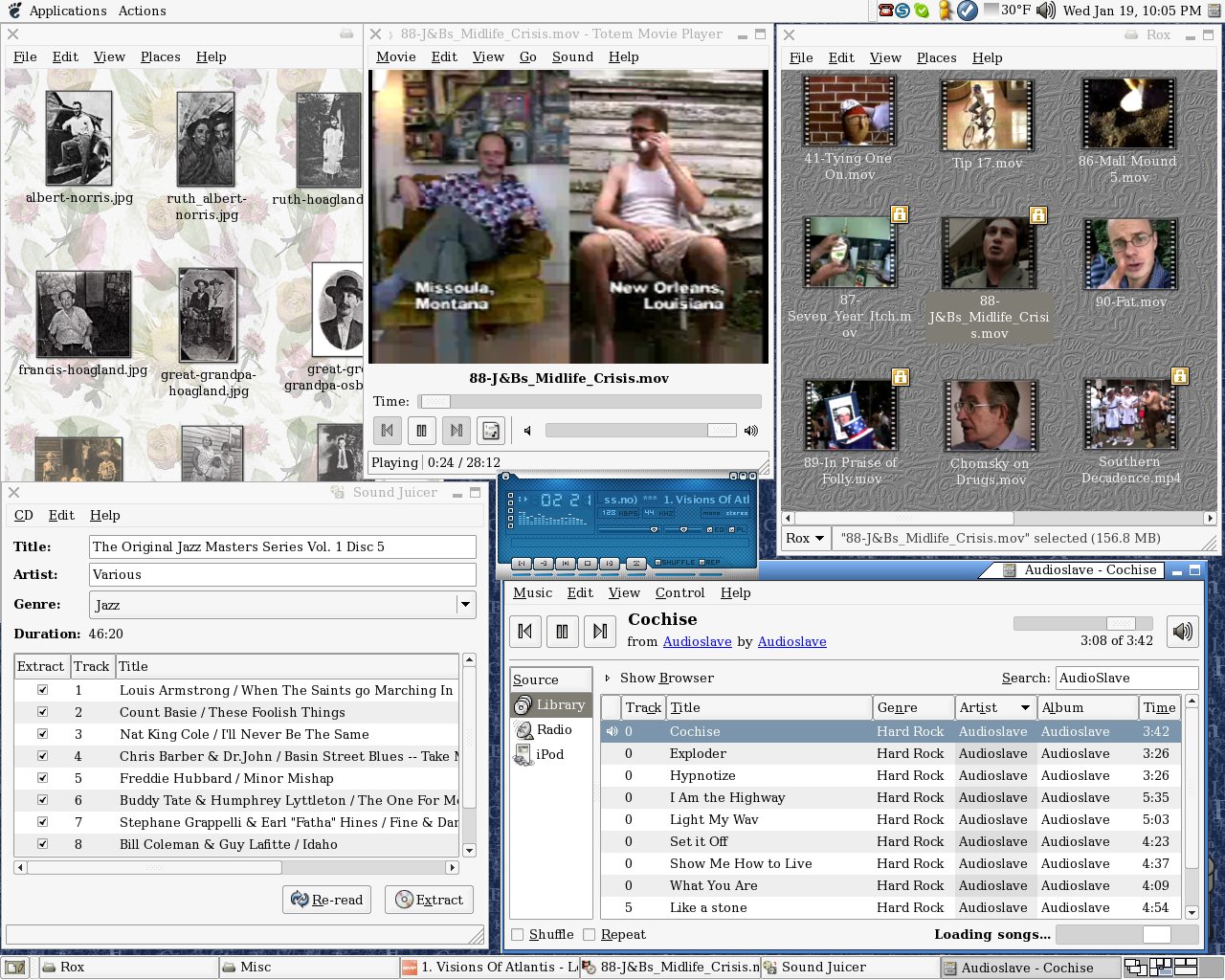The width and height of the screenshot is (1225, 980).
Task: Click Search field in Rhythmbox
Action: point(1126,679)
